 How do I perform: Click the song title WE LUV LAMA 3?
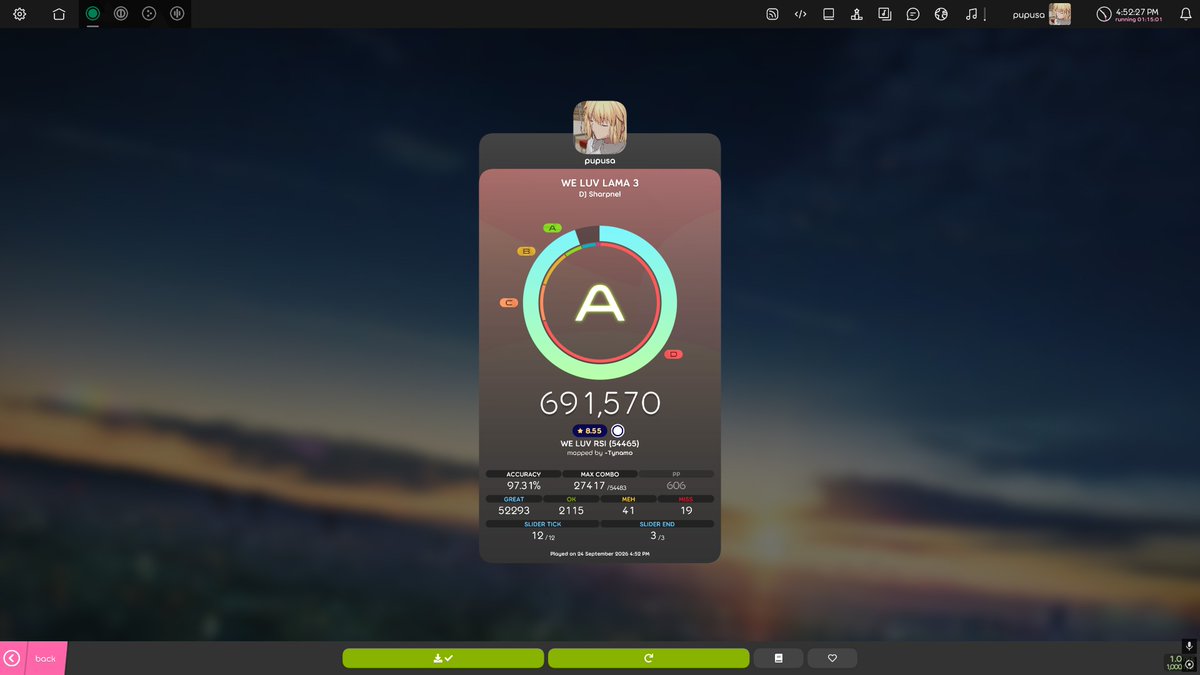(x=600, y=183)
